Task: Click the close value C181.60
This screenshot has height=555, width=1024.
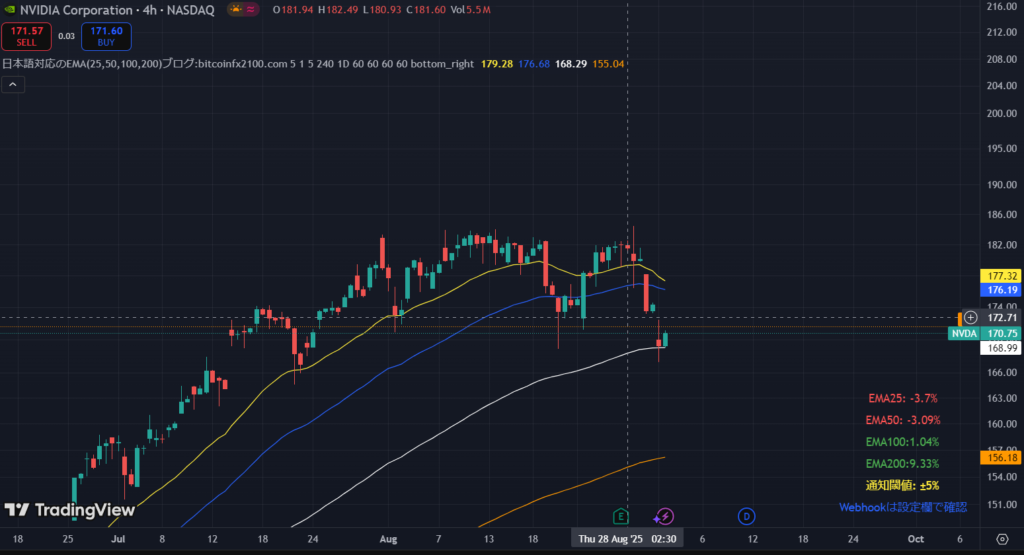Action: pyautogui.click(x=426, y=10)
